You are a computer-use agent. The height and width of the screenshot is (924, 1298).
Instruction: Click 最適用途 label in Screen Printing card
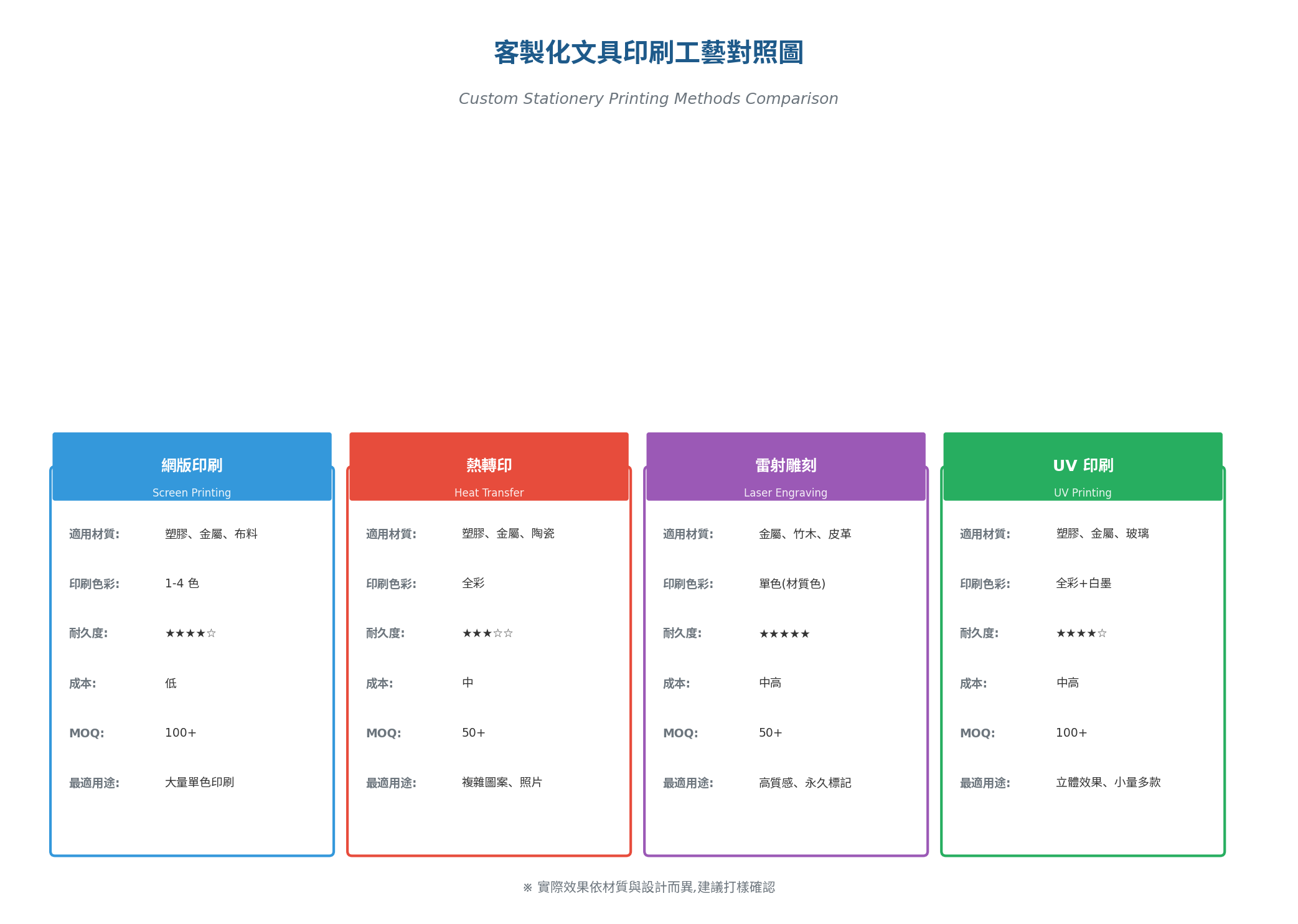94,783
